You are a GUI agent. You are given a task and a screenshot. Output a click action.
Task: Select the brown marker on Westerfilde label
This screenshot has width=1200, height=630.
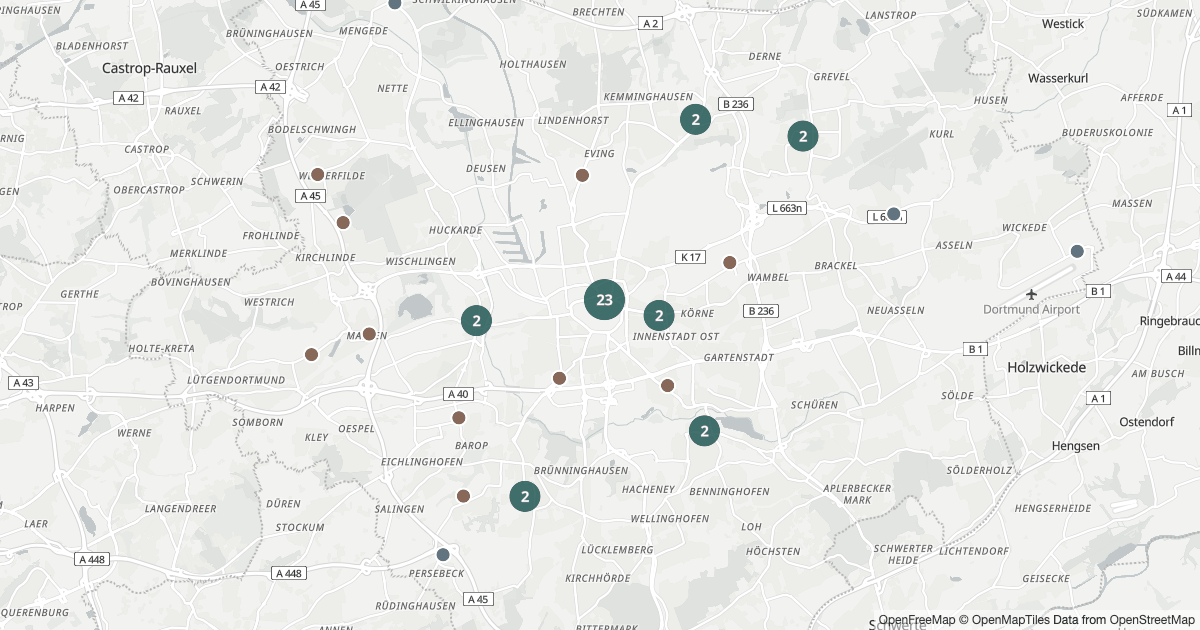coord(318,174)
